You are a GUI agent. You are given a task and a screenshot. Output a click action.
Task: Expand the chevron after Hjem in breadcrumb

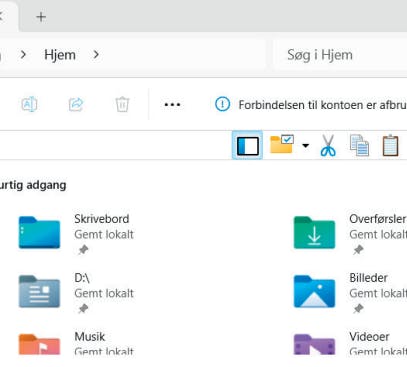(96, 54)
